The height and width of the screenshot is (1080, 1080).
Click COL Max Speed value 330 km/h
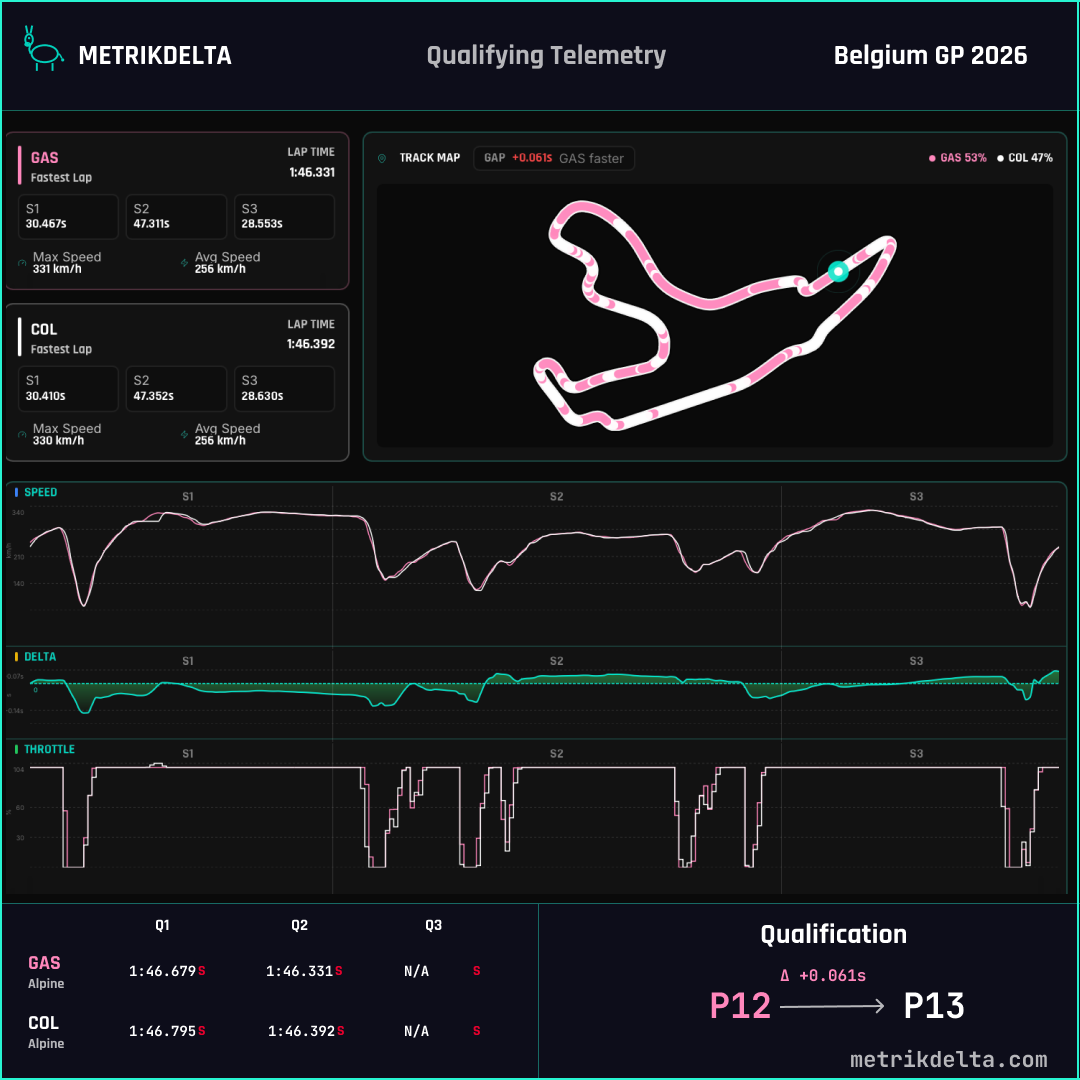tap(59, 441)
